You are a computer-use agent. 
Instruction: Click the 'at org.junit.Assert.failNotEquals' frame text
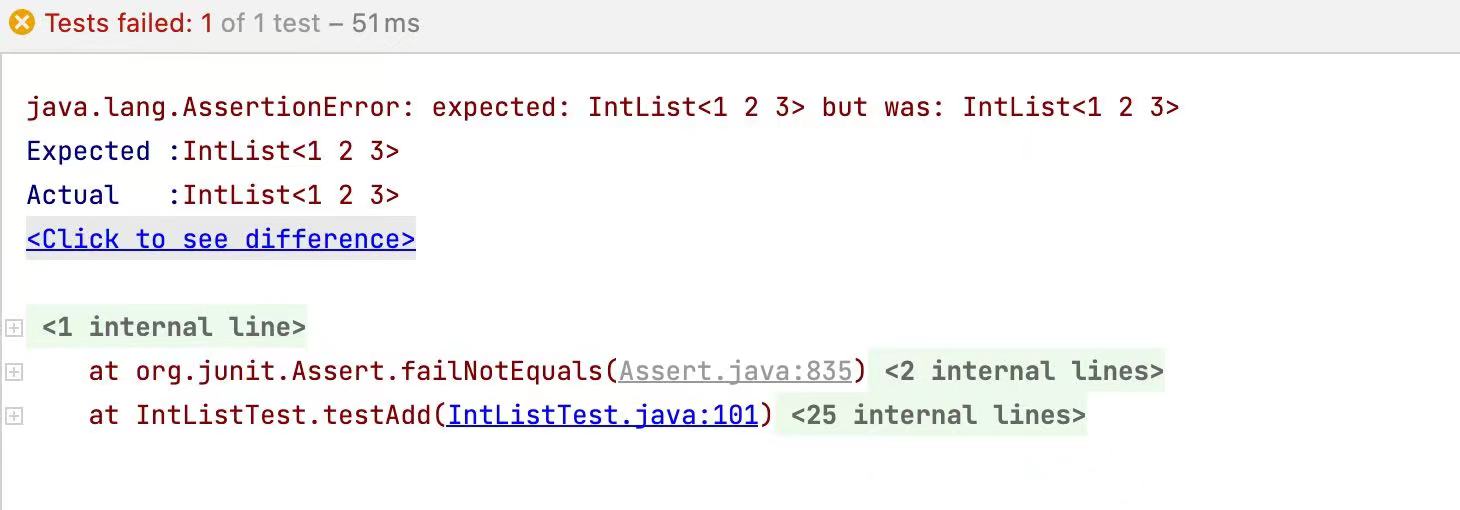tap(346, 371)
